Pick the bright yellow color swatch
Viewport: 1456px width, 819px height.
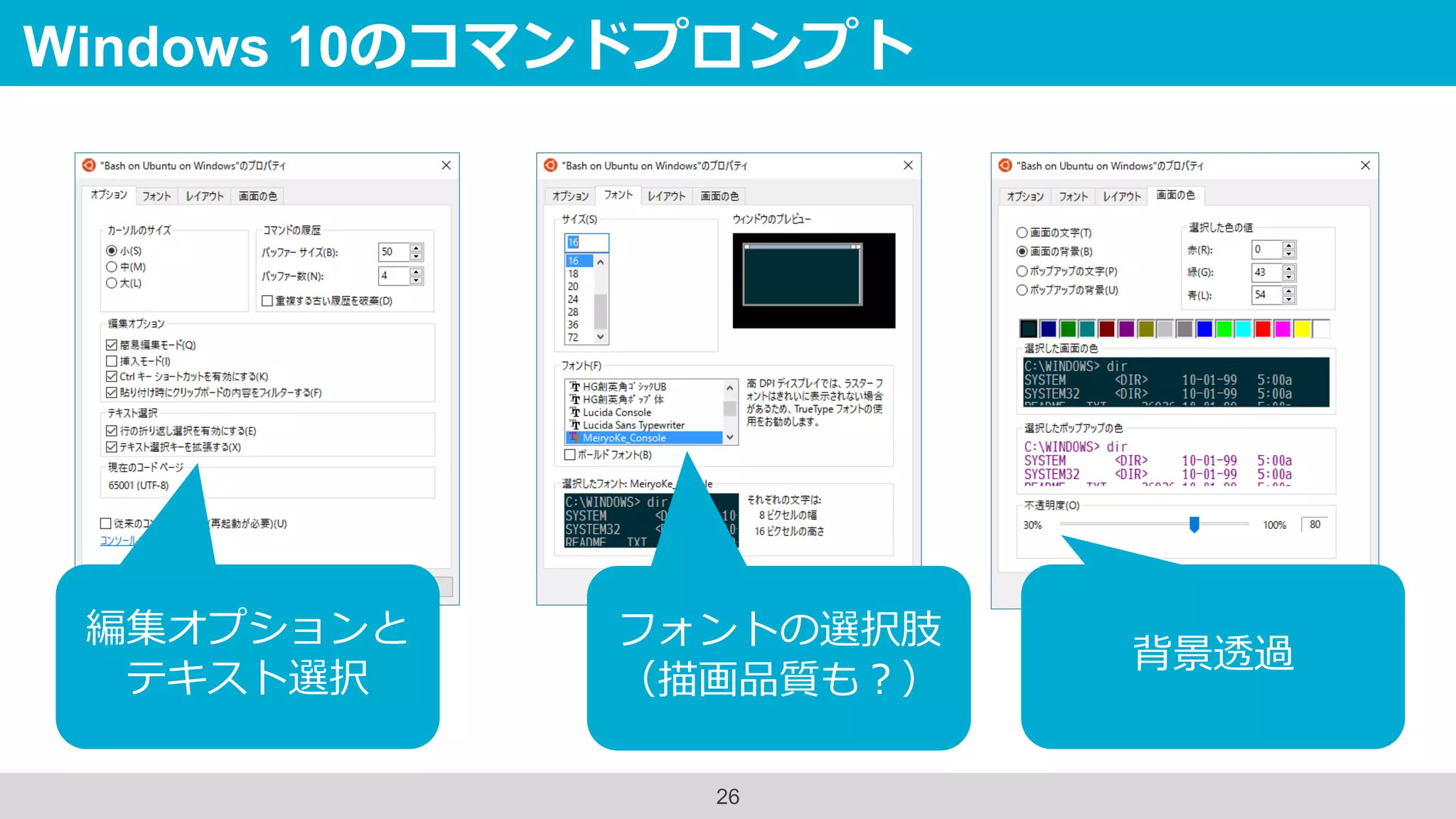(1302, 328)
